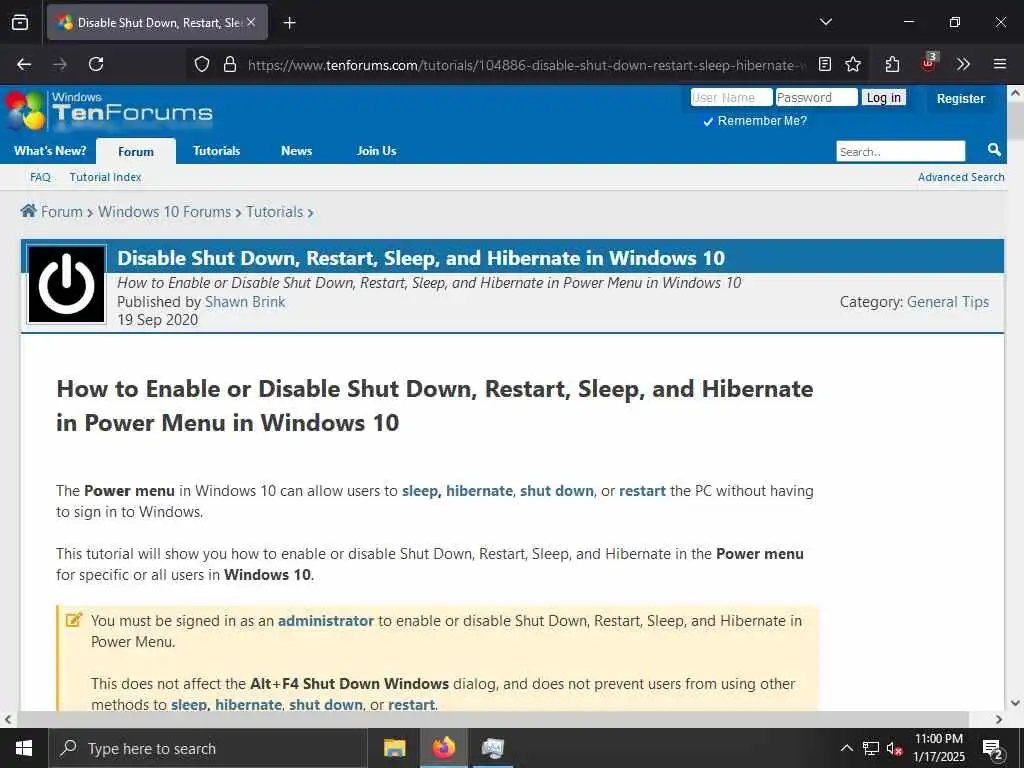Open the clock showing 11:00 PM
Viewport: 1024px width, 768px height.
point(938,748)
